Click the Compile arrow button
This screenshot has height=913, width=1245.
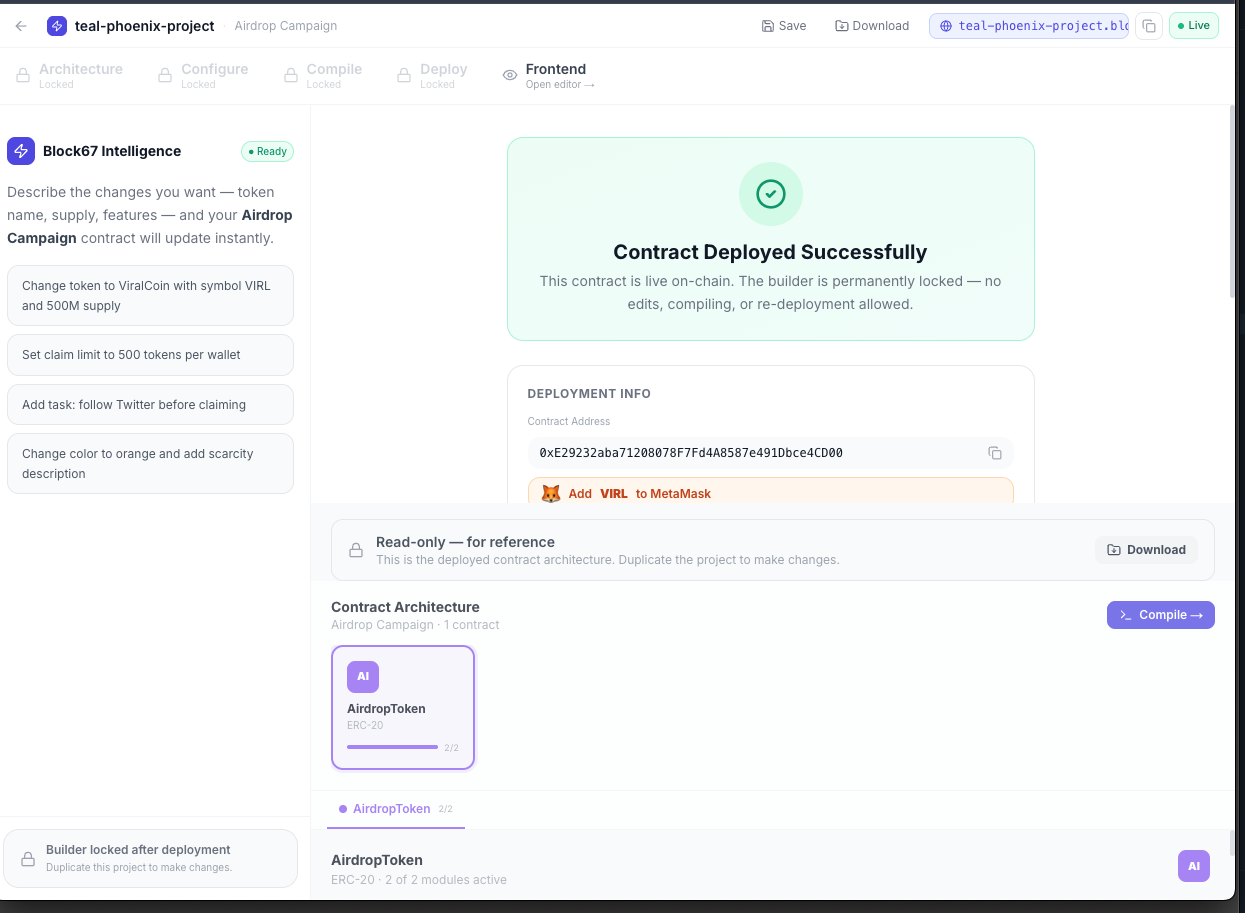click(x=1160, y=615)
